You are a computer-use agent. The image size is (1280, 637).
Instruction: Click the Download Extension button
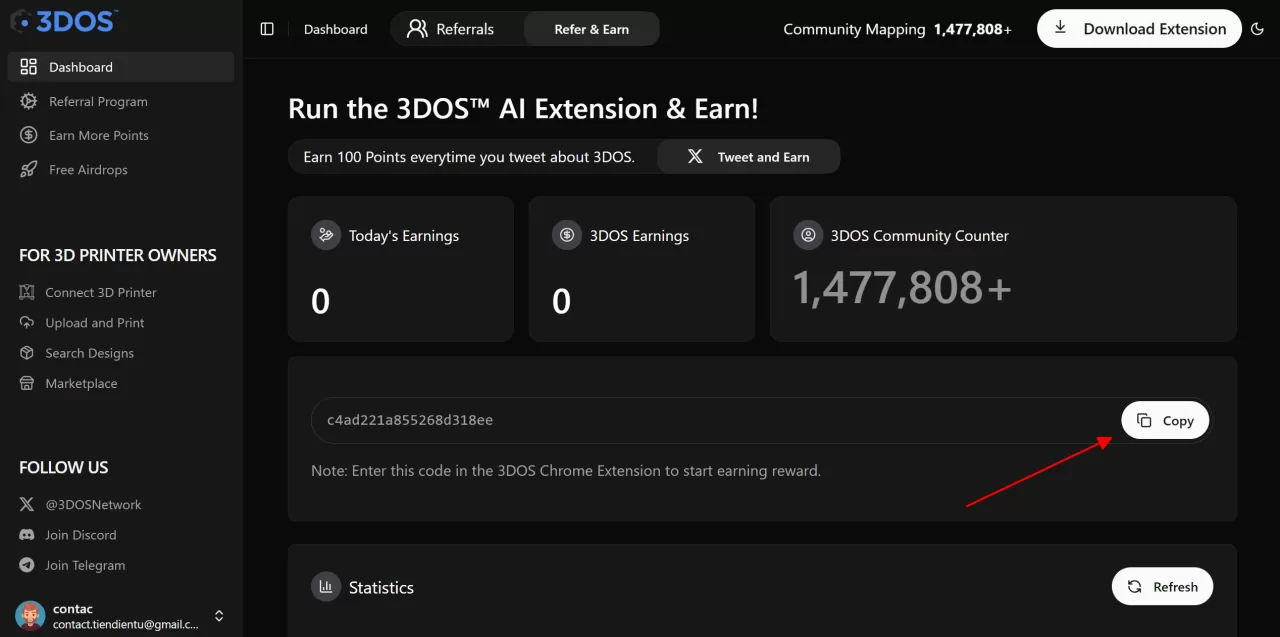[x=1139, y=29]
